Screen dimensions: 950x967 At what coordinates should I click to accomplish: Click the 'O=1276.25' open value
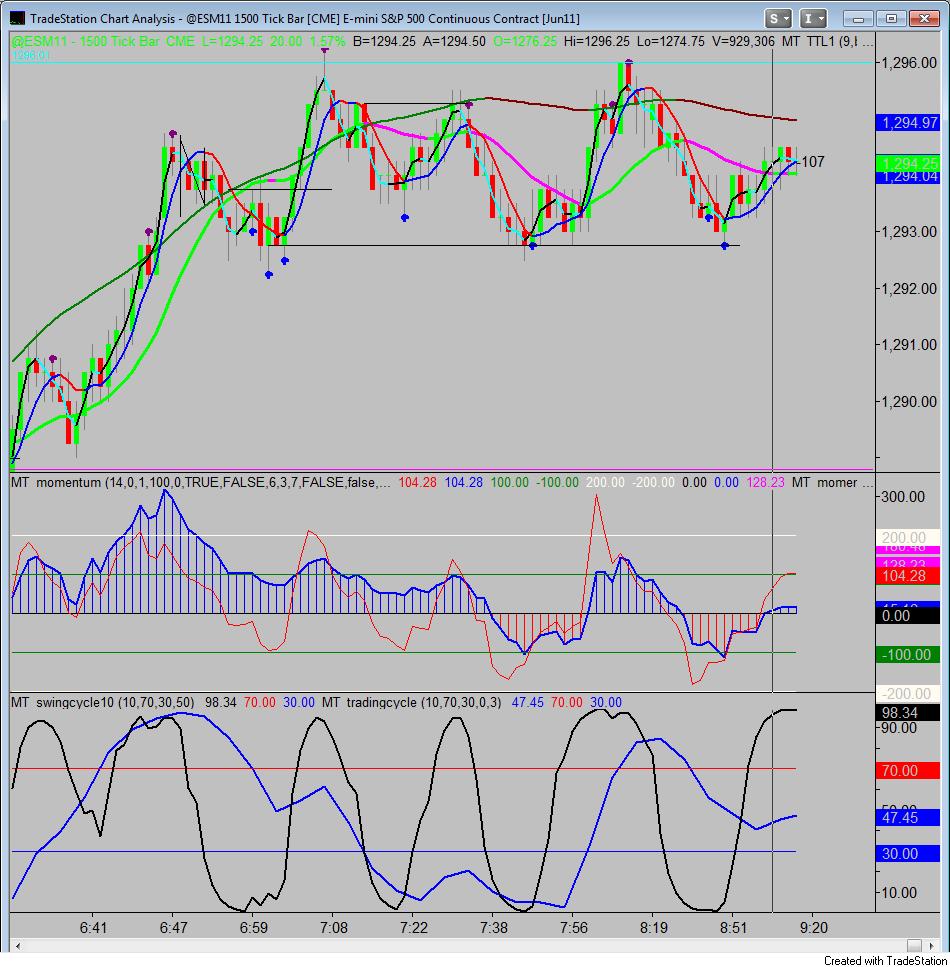coord(524,41)
